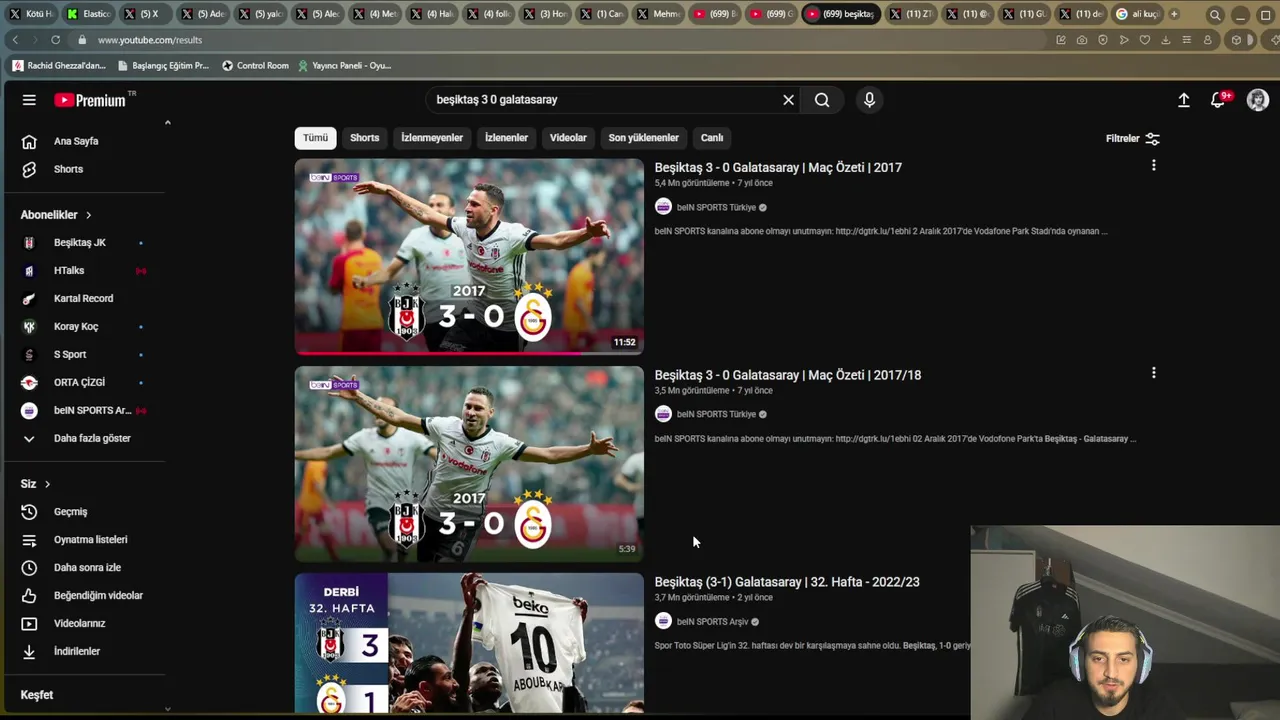Select the İzlenenler filter chip

point(506,138)
